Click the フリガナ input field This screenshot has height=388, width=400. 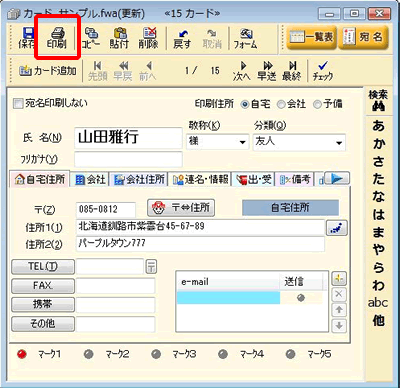(128, 159)
